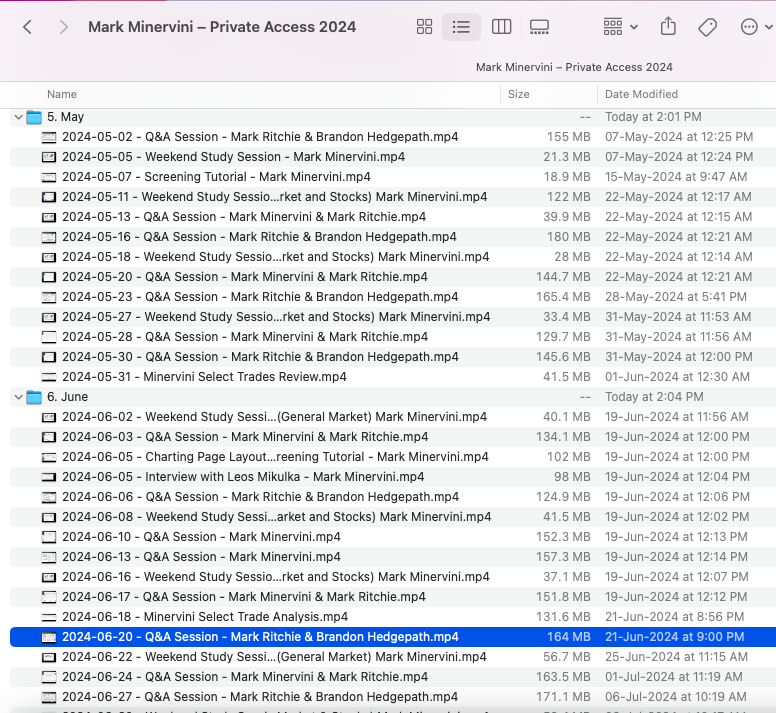Click the 144.7 MB size value
Screen dimensions: 776x713
pyautogui.click(x=563, y=277)
